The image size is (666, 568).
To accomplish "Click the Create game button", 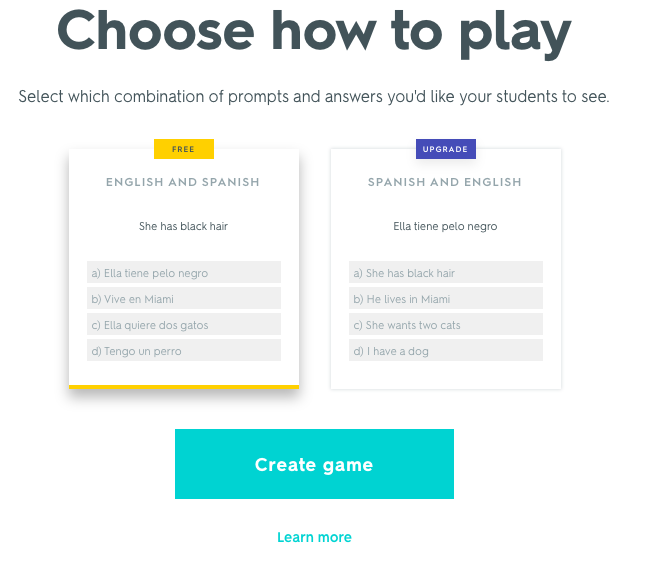I will (x=314, y=464).
